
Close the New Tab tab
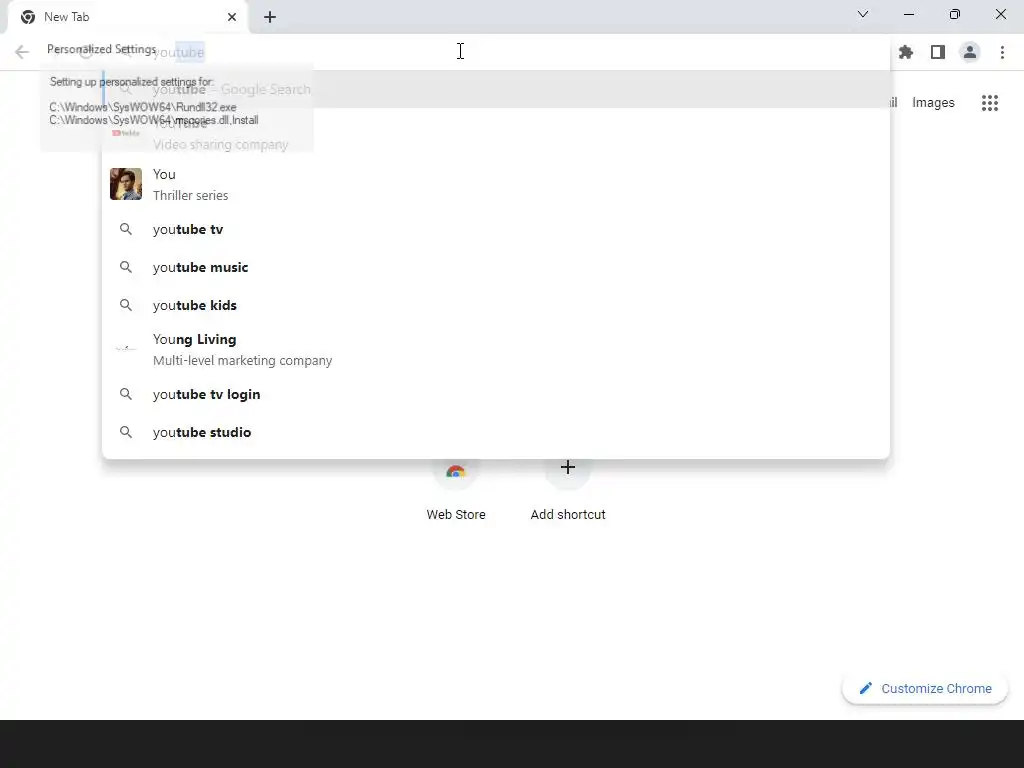coord(232,17)
